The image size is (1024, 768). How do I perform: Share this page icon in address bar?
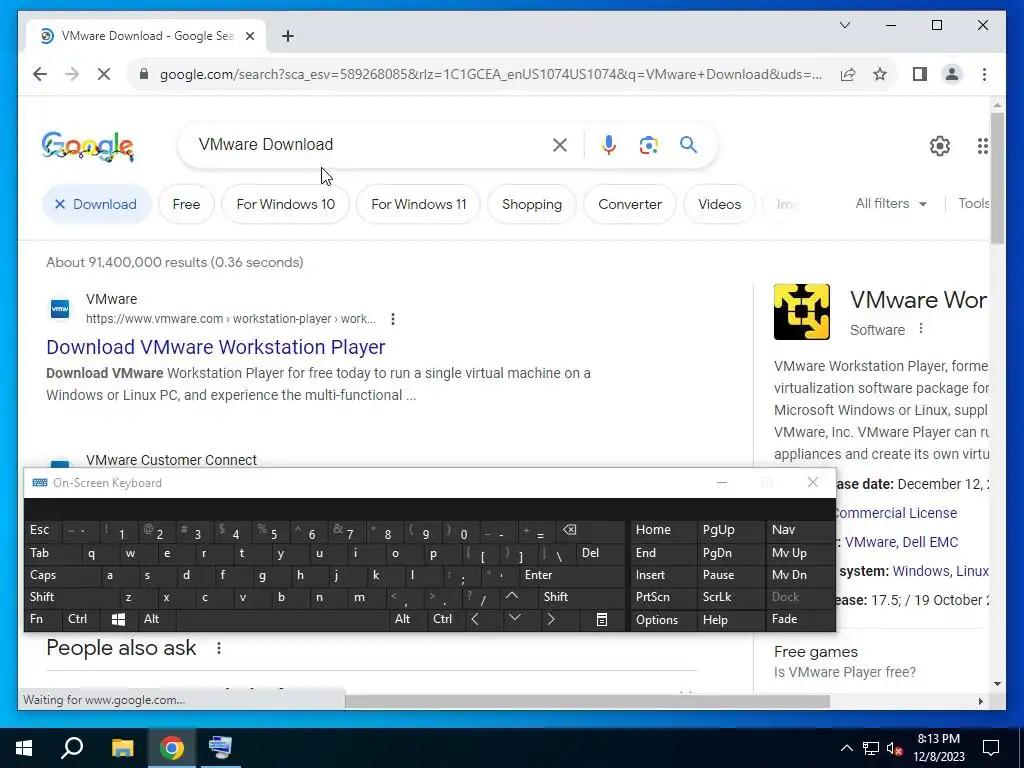coord(848,74)
